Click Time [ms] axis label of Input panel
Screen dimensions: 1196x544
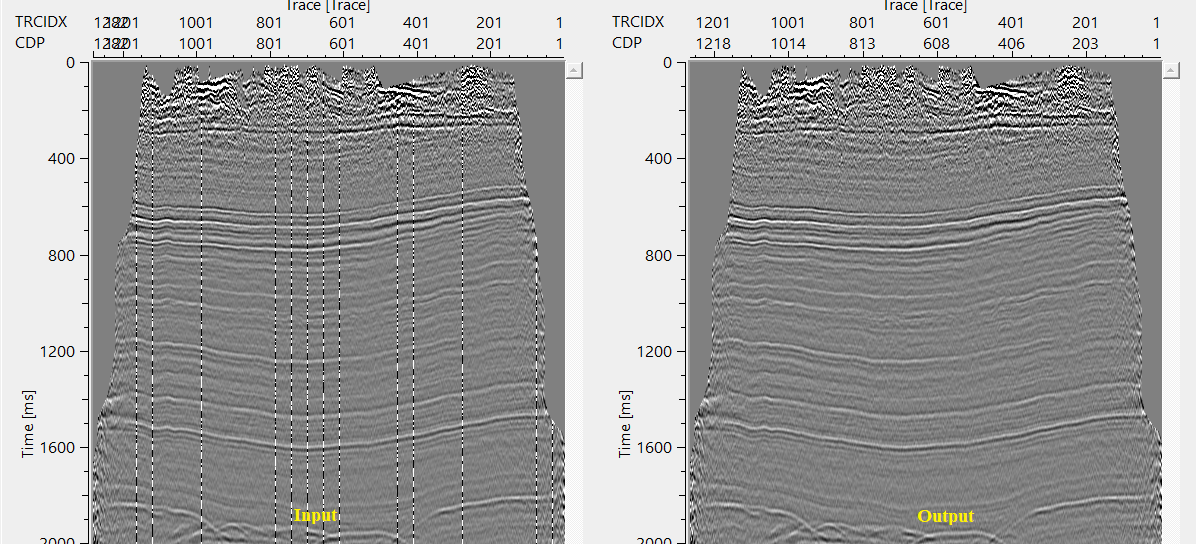29,424
